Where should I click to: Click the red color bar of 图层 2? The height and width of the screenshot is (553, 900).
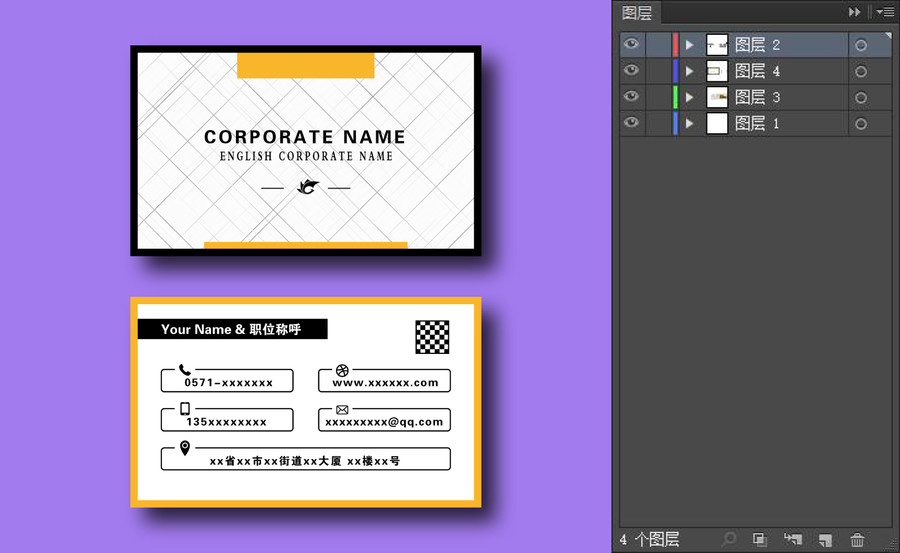(676, 45)
